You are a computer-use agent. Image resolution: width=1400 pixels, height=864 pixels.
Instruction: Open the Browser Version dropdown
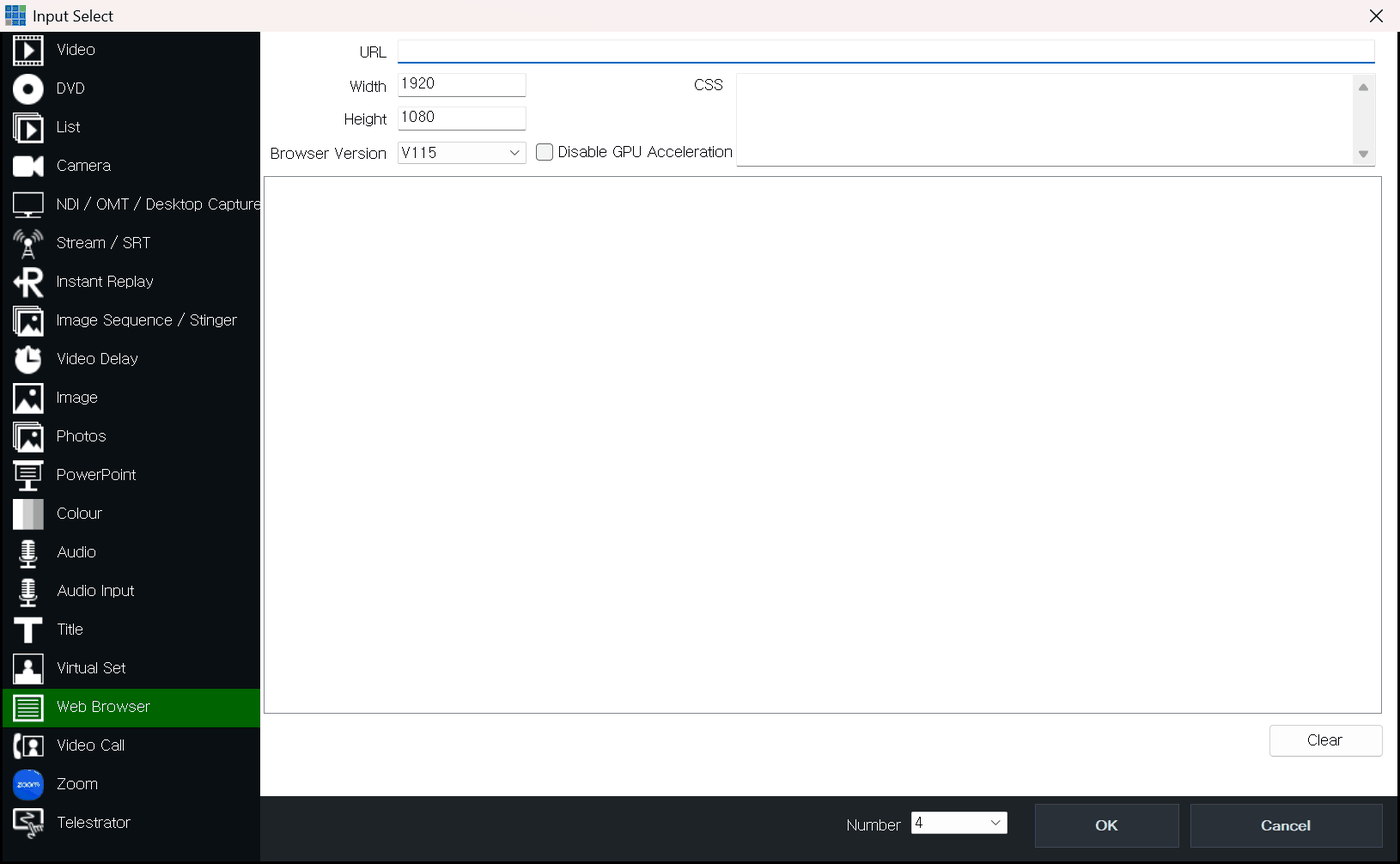[462, 153]
